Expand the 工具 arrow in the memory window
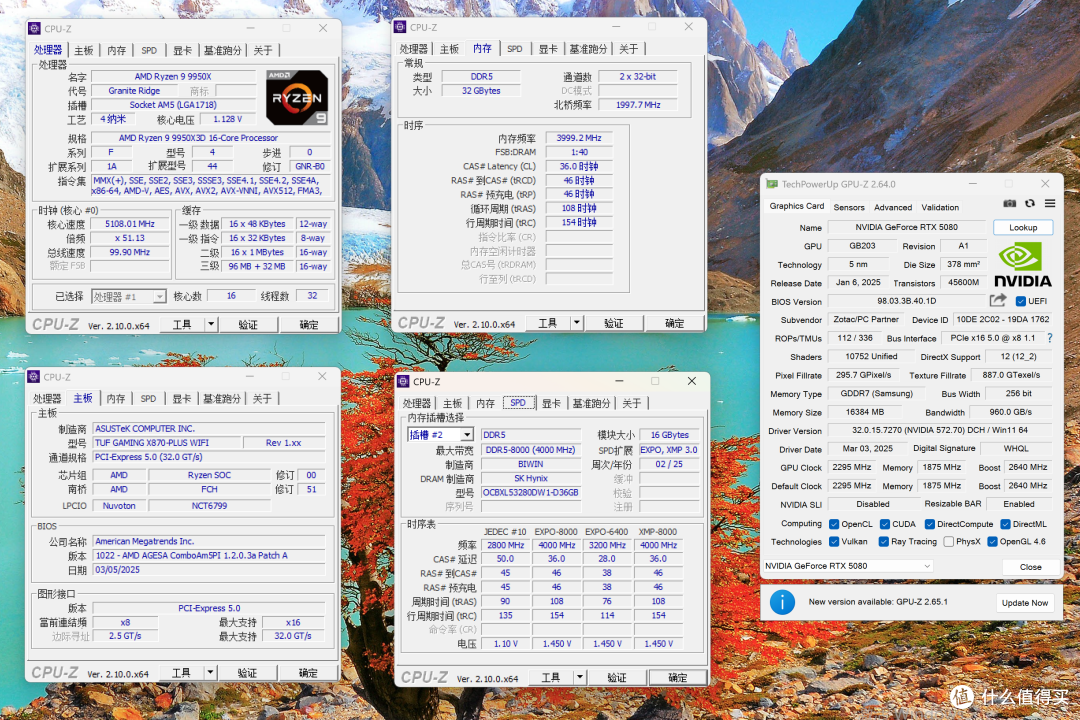This screenshot has height=720, width=1080. (577, 322)
